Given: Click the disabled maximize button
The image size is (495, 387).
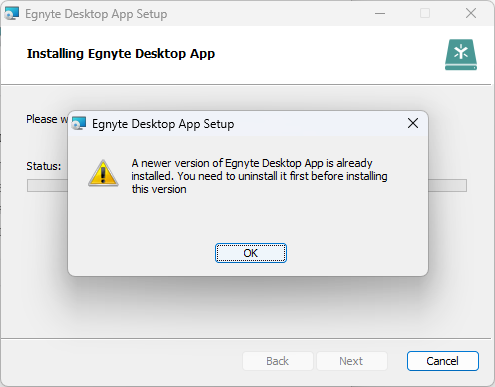Looking at the screenshot, I should click(x=425, y=13).
